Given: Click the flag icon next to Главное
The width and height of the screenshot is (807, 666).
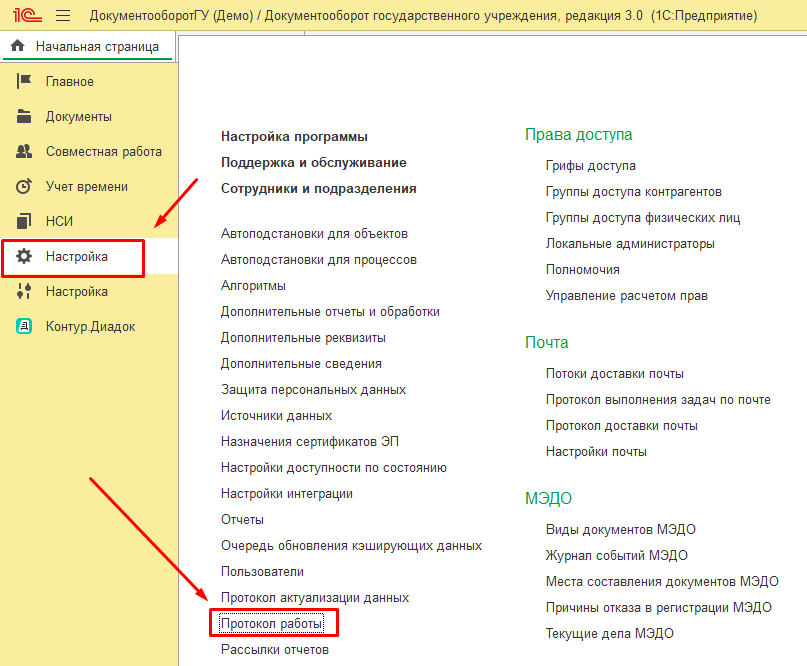Looking at the screenshot, I should click(24, 81).
